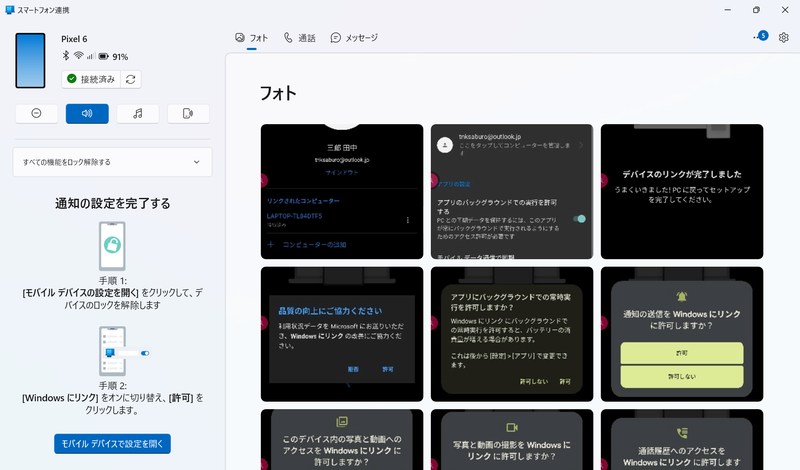Toggle the phone sound volume button
800x470 pixels.
coord(87,113)
